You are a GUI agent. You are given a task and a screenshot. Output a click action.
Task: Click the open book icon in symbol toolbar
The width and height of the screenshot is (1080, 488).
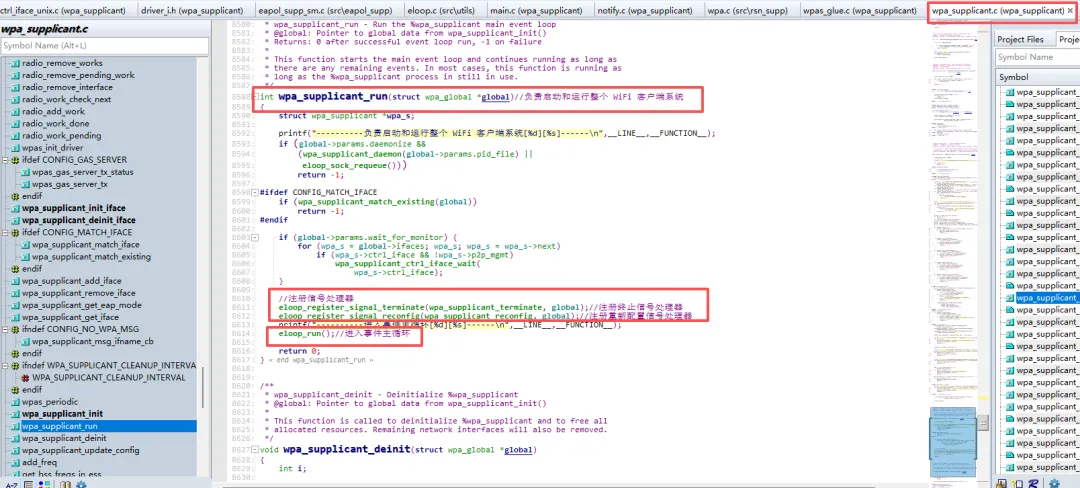point(65,485)
